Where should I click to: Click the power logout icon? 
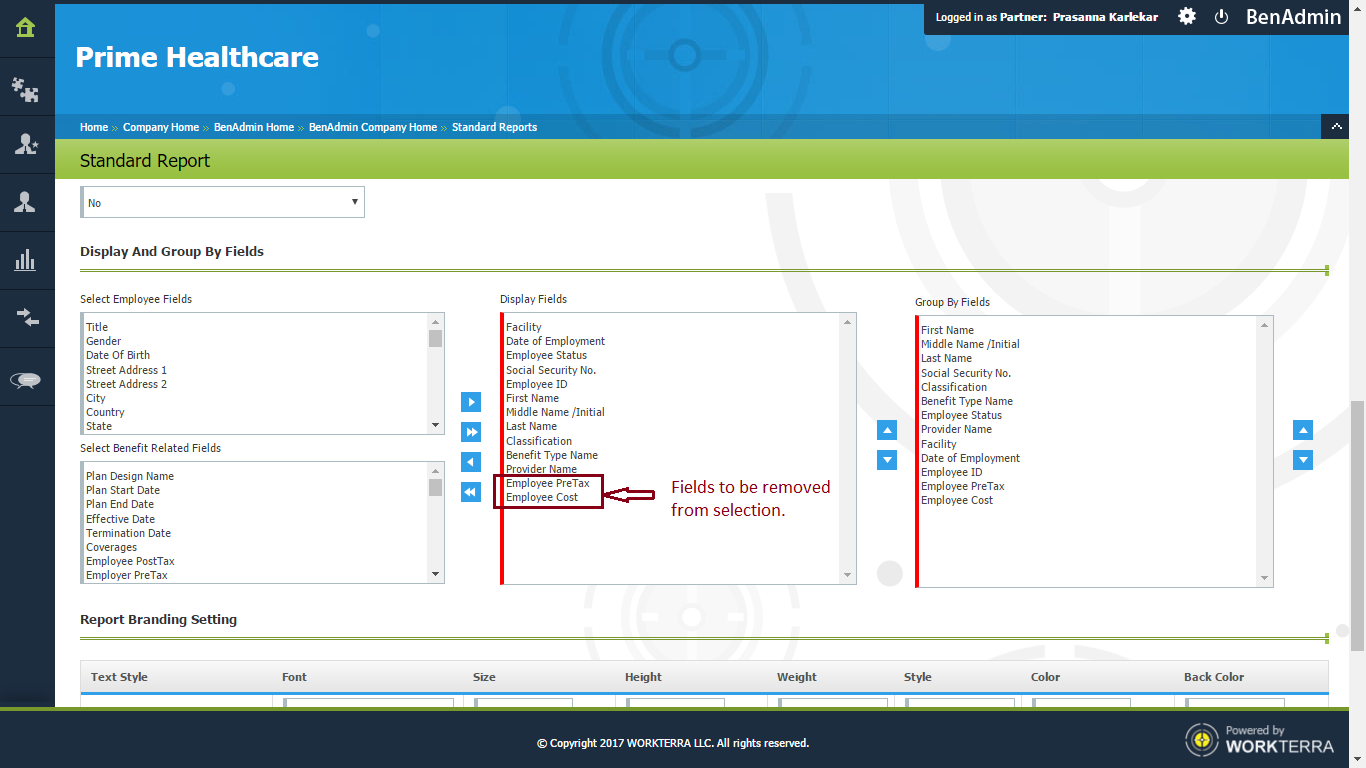point(1221,17)
